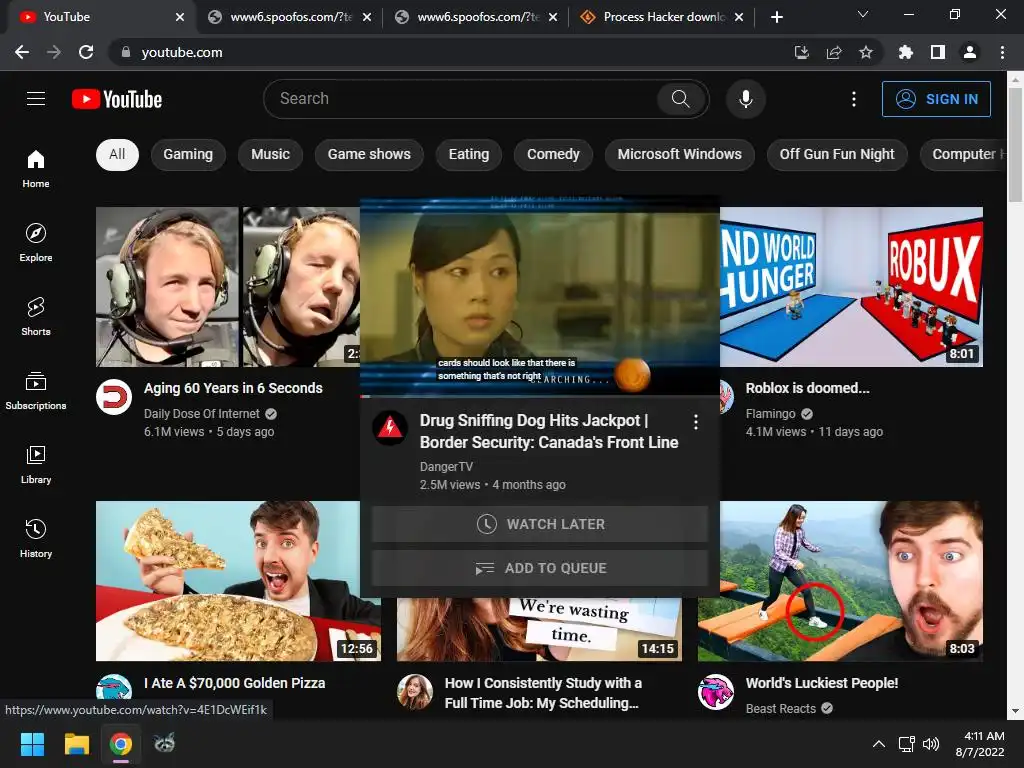
Task: Select the Comedy filter chip
Action: click(553, 155)
